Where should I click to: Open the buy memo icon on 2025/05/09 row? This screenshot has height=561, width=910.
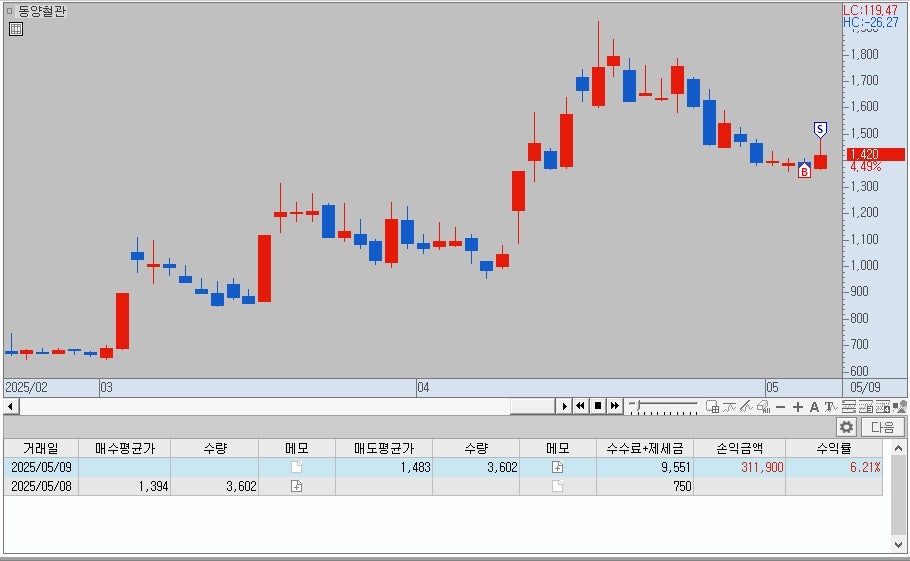point(297,467)
